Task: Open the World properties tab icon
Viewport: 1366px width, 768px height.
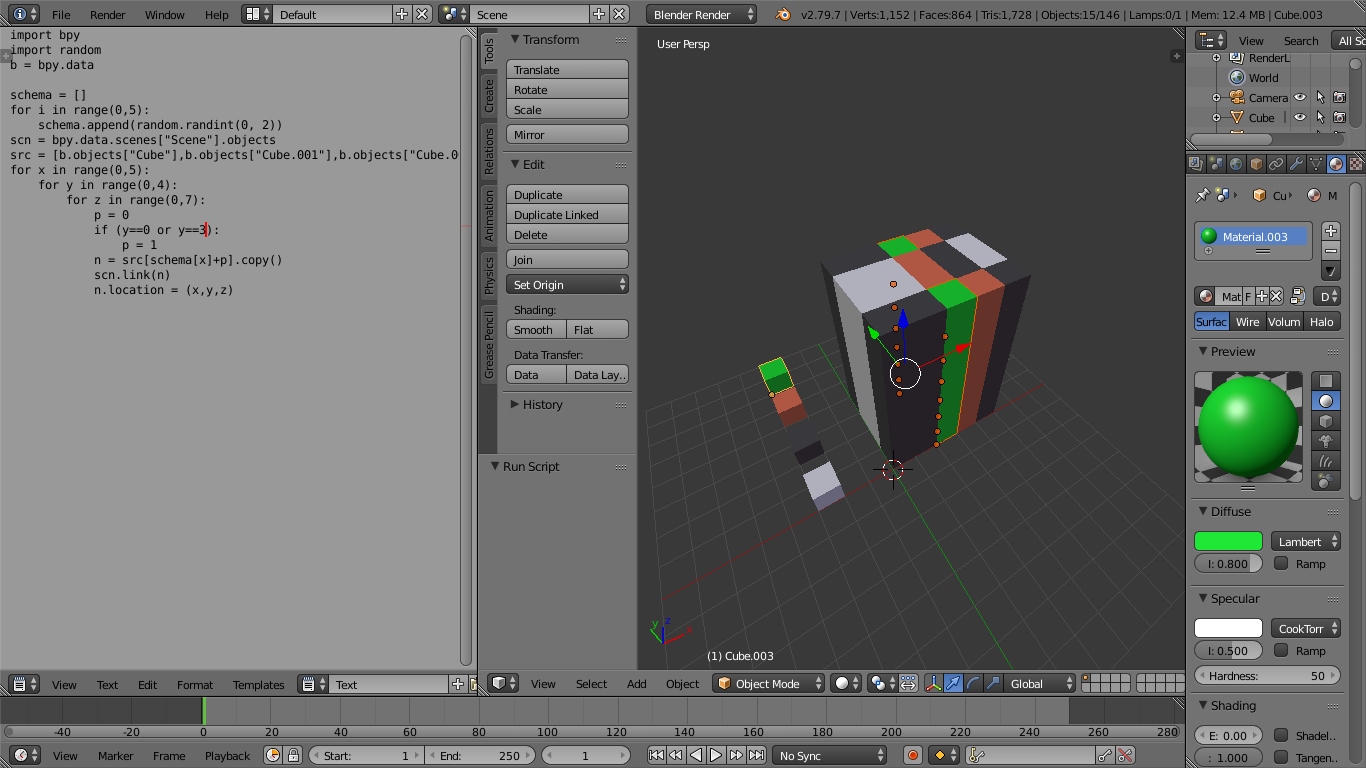Action: click(x=1236, y=164)
